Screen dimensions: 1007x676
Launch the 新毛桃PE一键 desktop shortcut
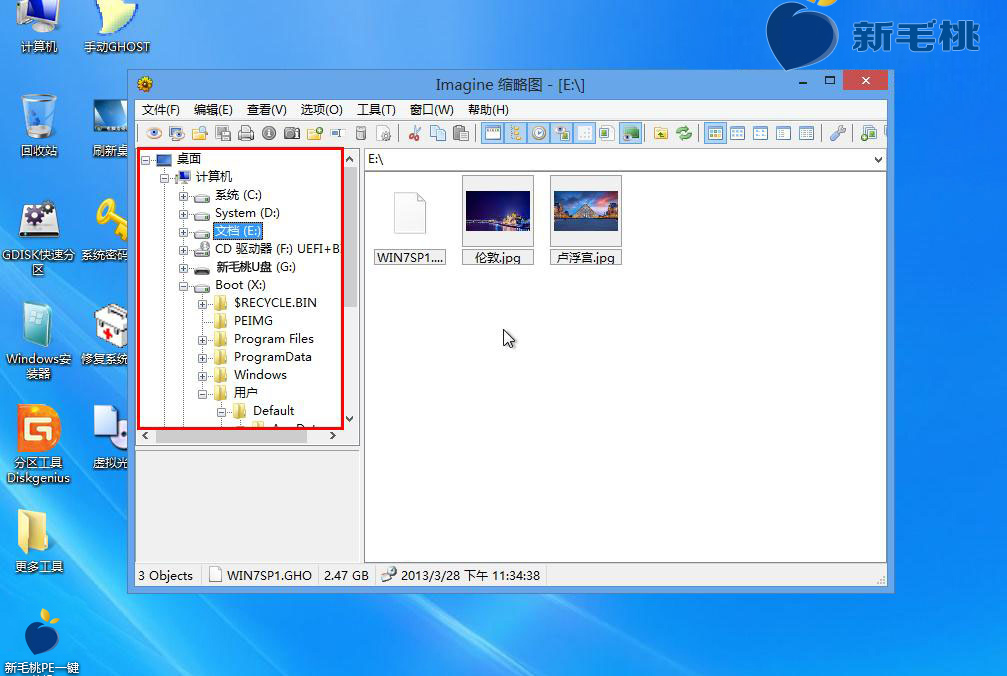coord(42,641)
